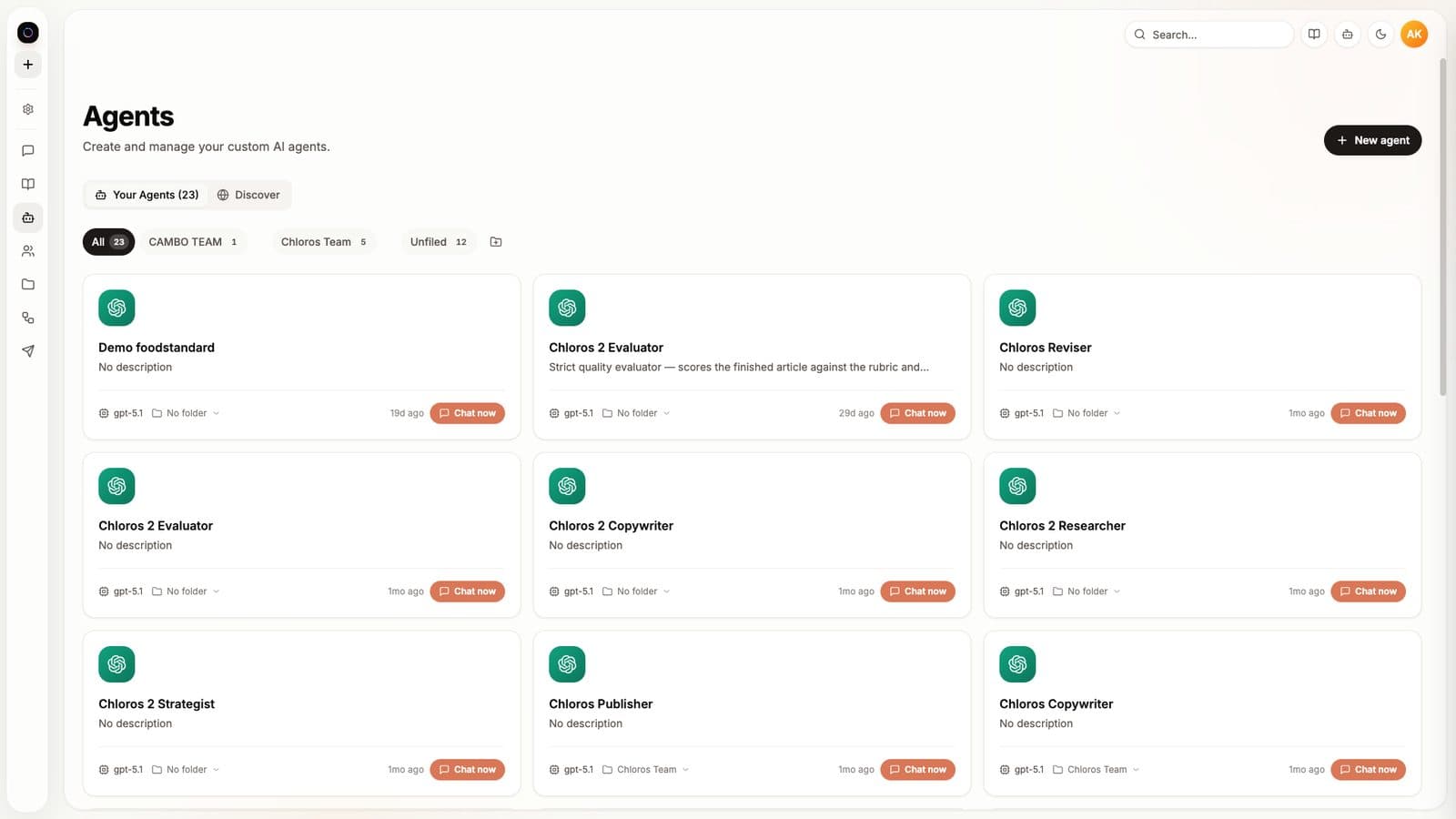Select the robot Agents icon in the sidebar
The height and width of the screenshot is (819, 1456).
click(28, 217)
